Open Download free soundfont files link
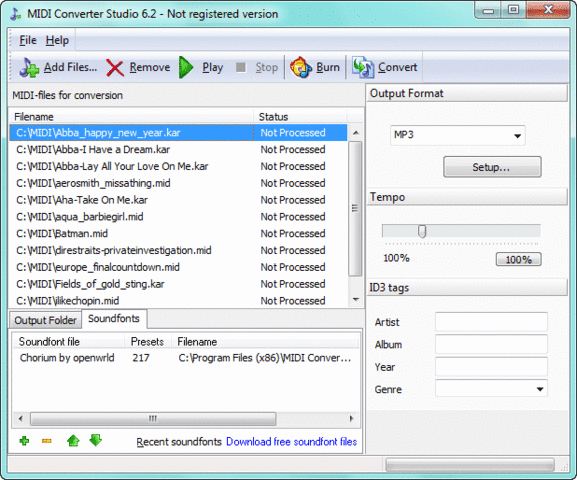The image size is (577, 480). point(291,442)
